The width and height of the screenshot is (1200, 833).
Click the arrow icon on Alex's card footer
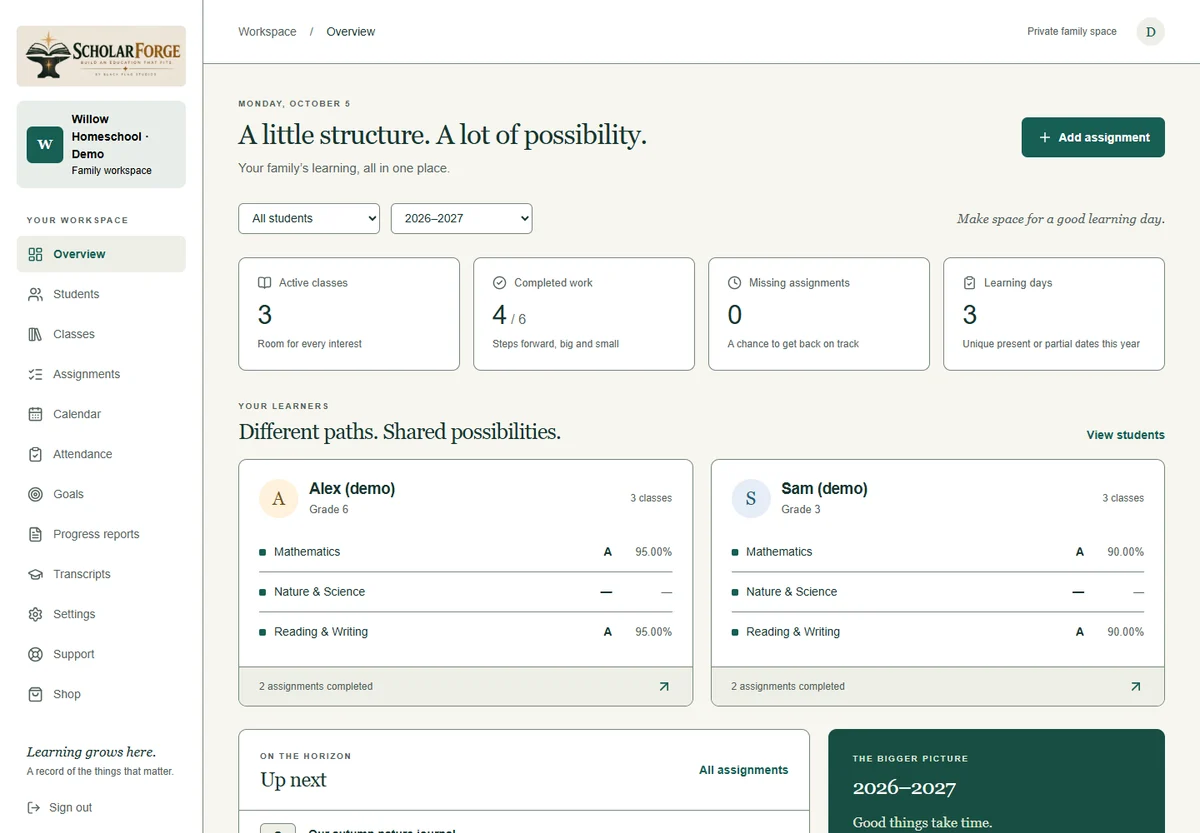coord(665,686)
